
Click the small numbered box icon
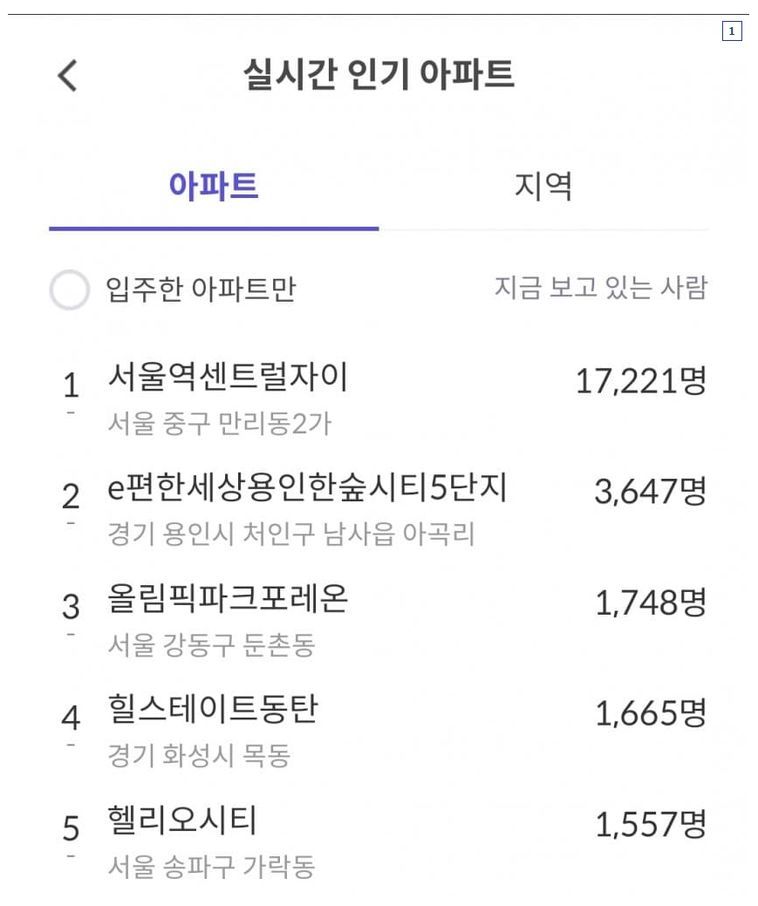[732, 32]
